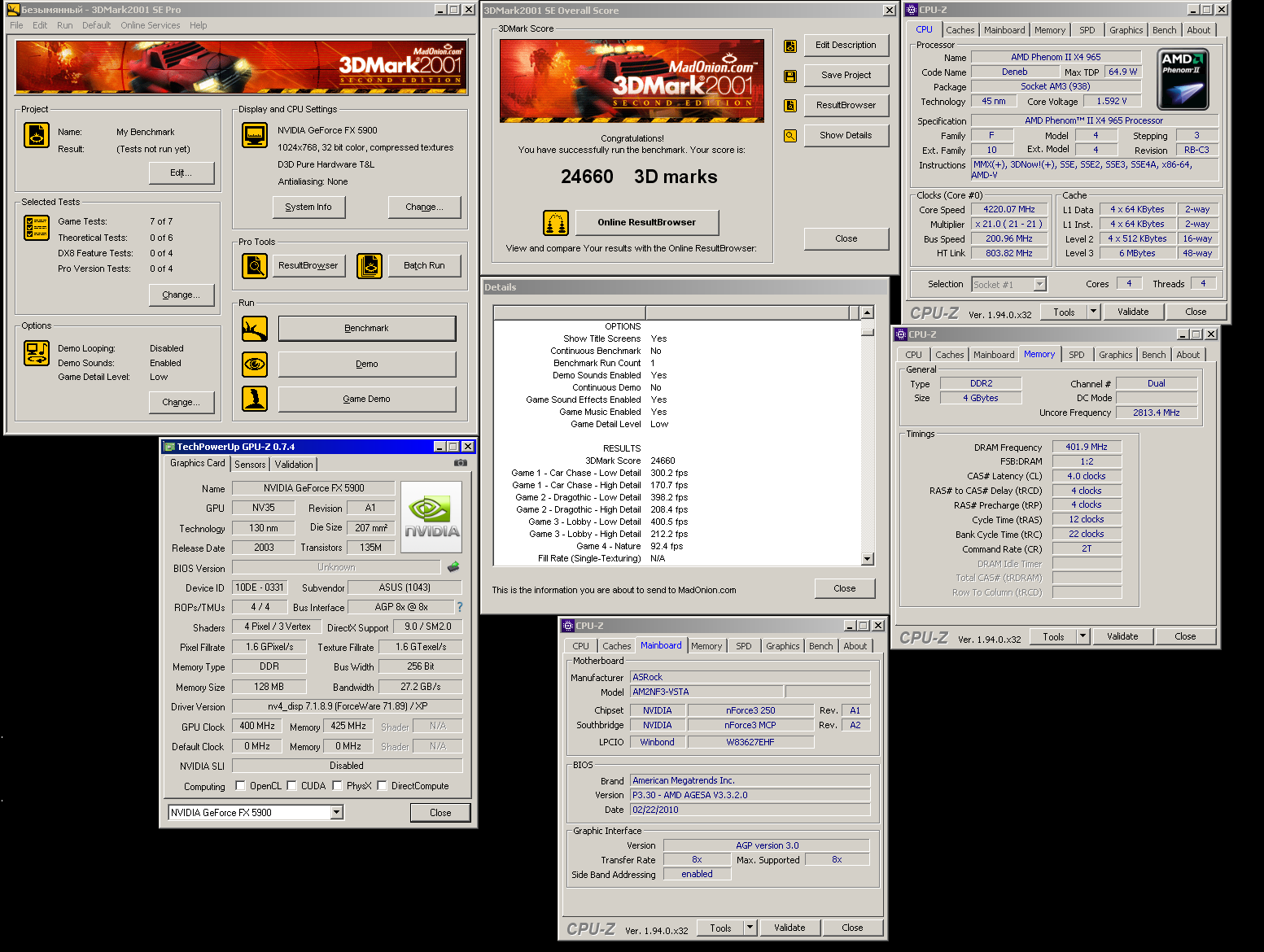Viewport: 1264px width, 952px height.
Task: Click the Project icon in 3DMark2001
Action: point(37,135)
